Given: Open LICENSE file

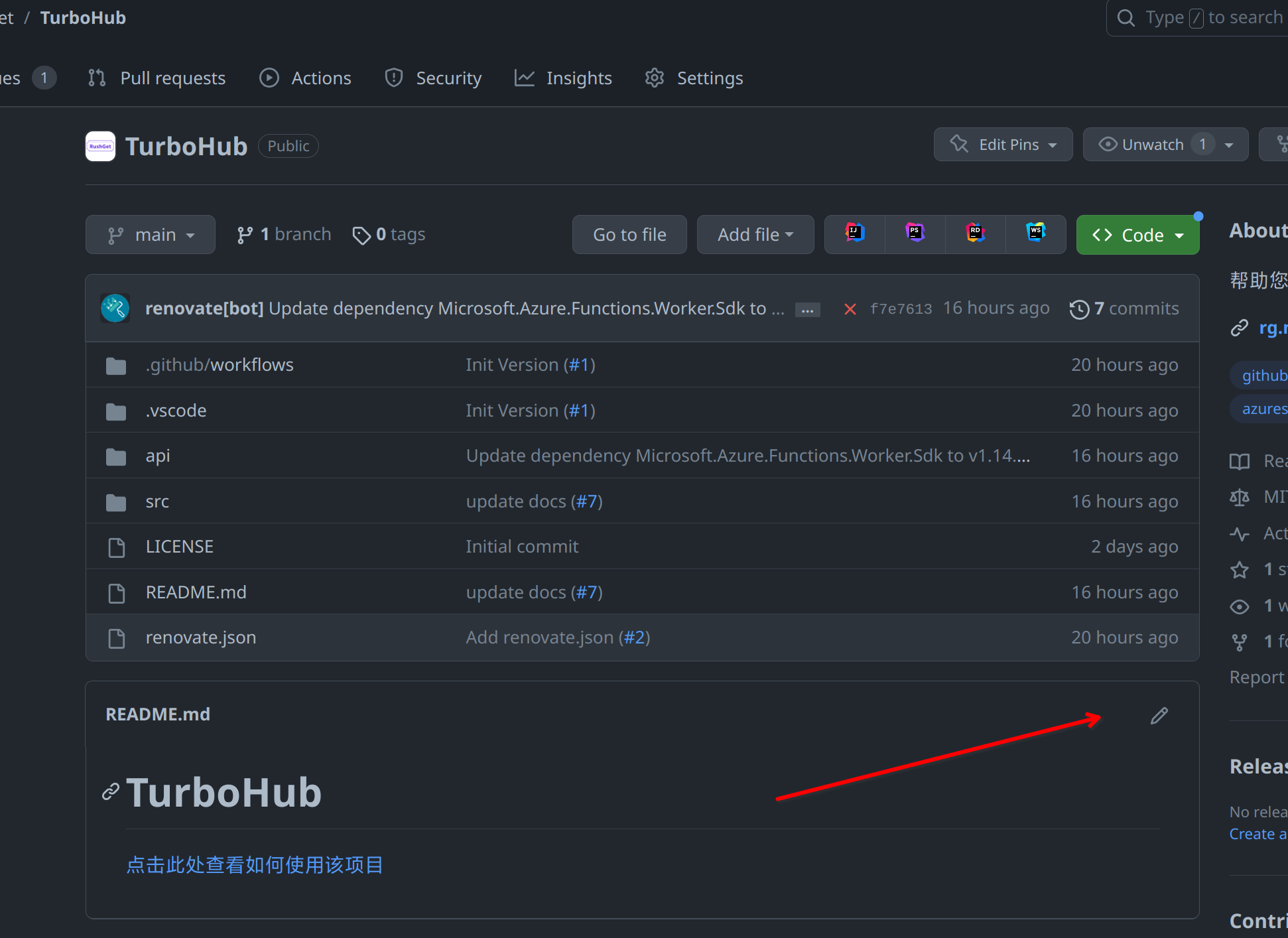Looking at the screenshot, I should coord(179,547).
